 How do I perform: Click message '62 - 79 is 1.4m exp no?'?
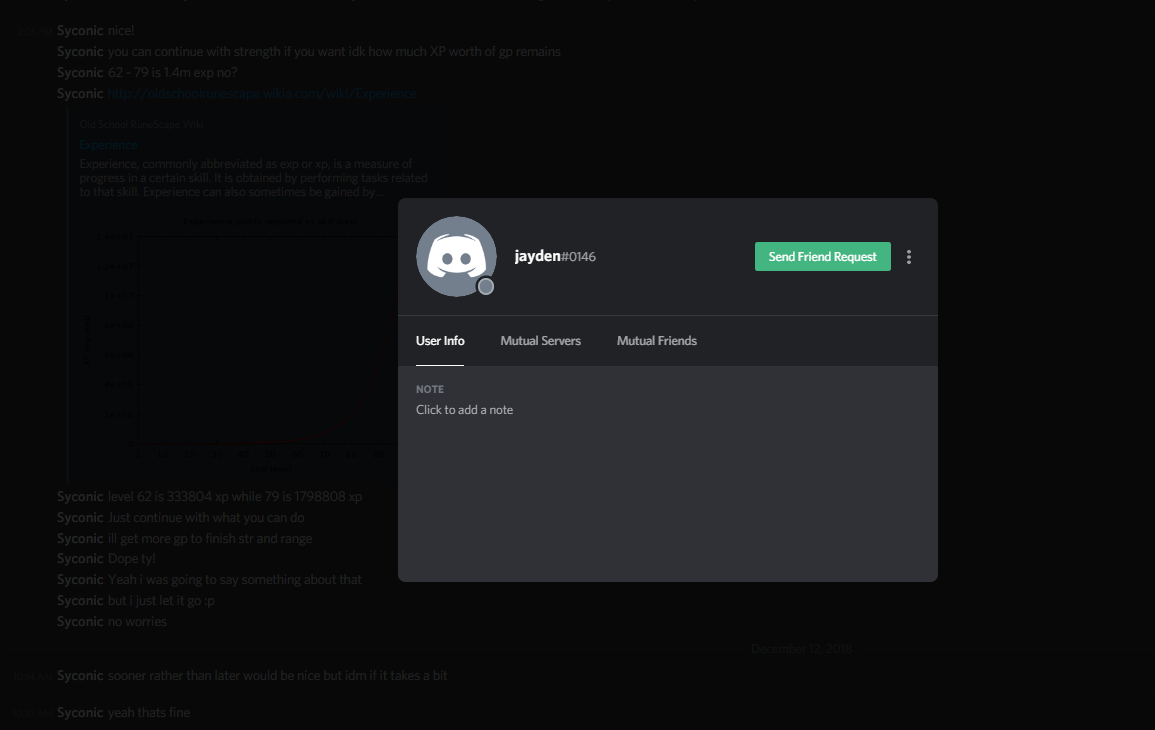tap(172, 72)
